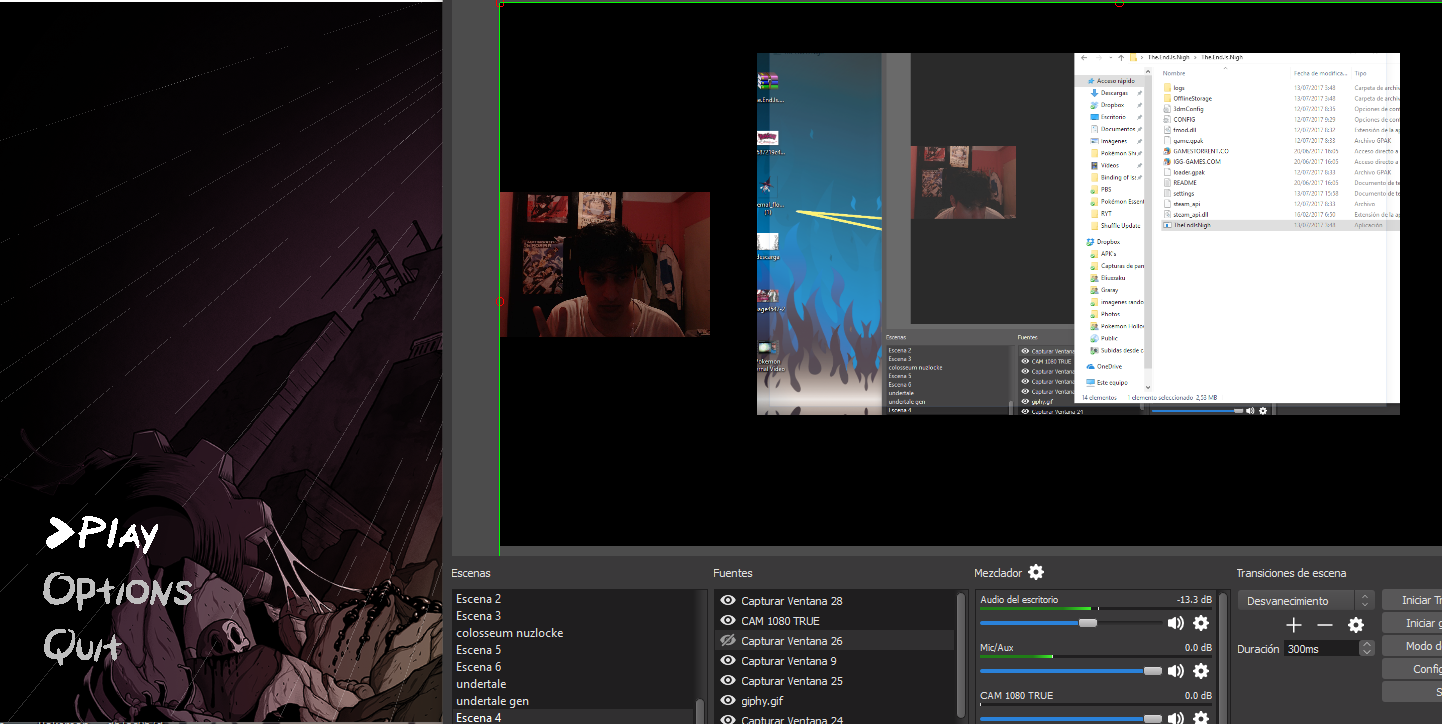Toggle eye icon for Capturar Ventana 24
The width and height of the screenshot is (1442, 724).
tap(728, 719)
